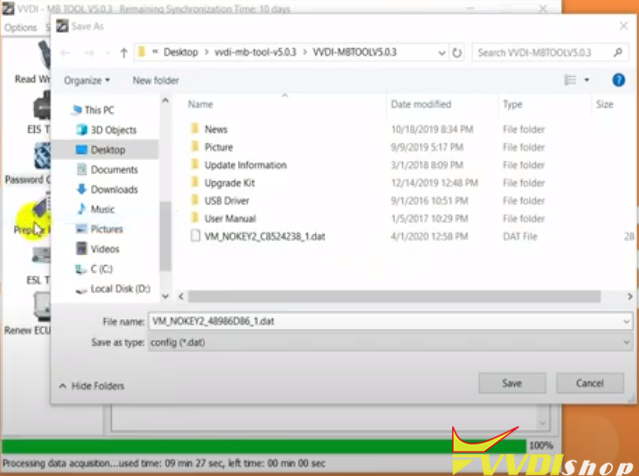Open view options dropdown arrow

click(x=587, y=80)
